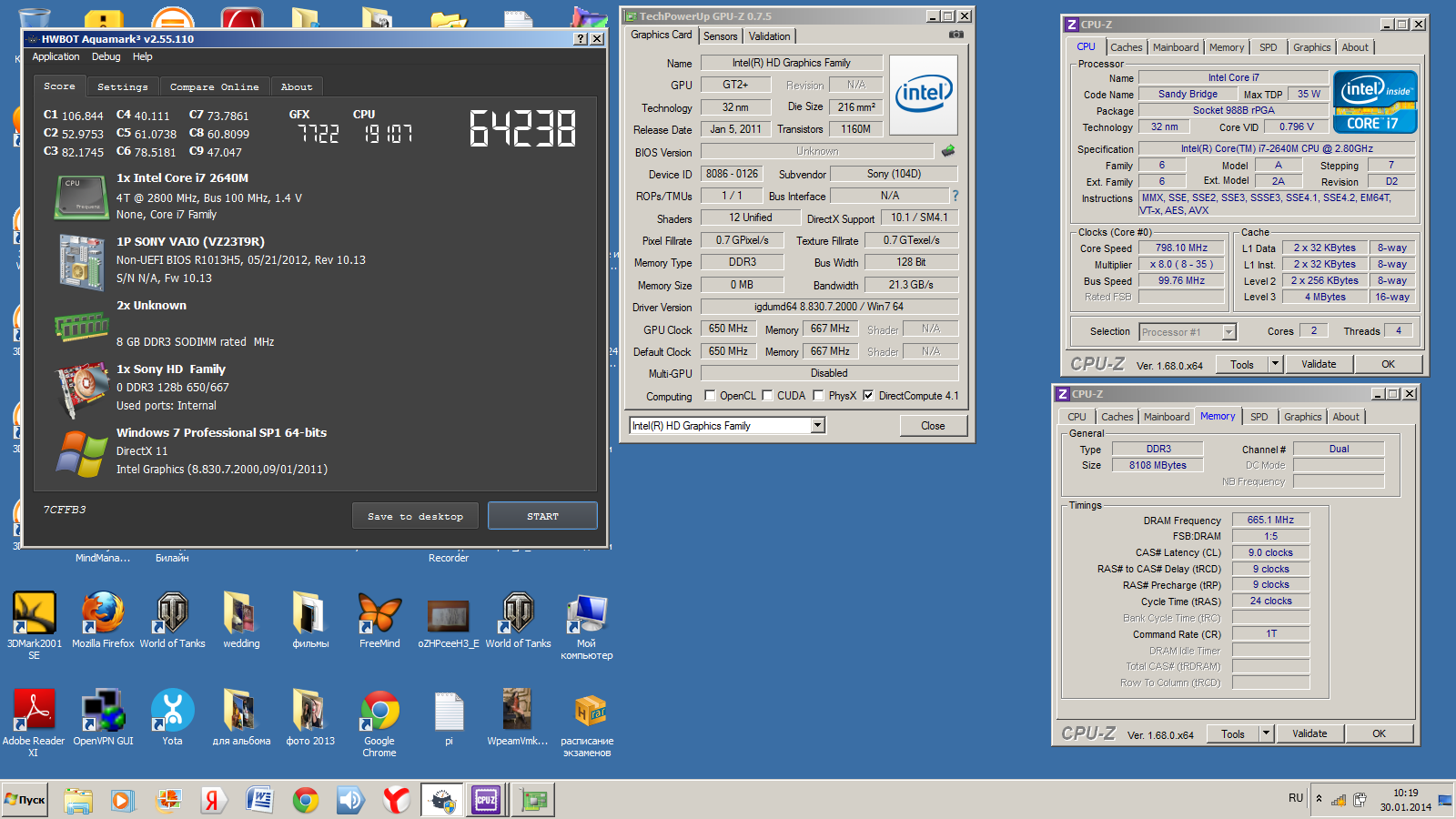Open the Processor #1 selection dropdown
1456x819 pixels.
(x=1228, y=332)
